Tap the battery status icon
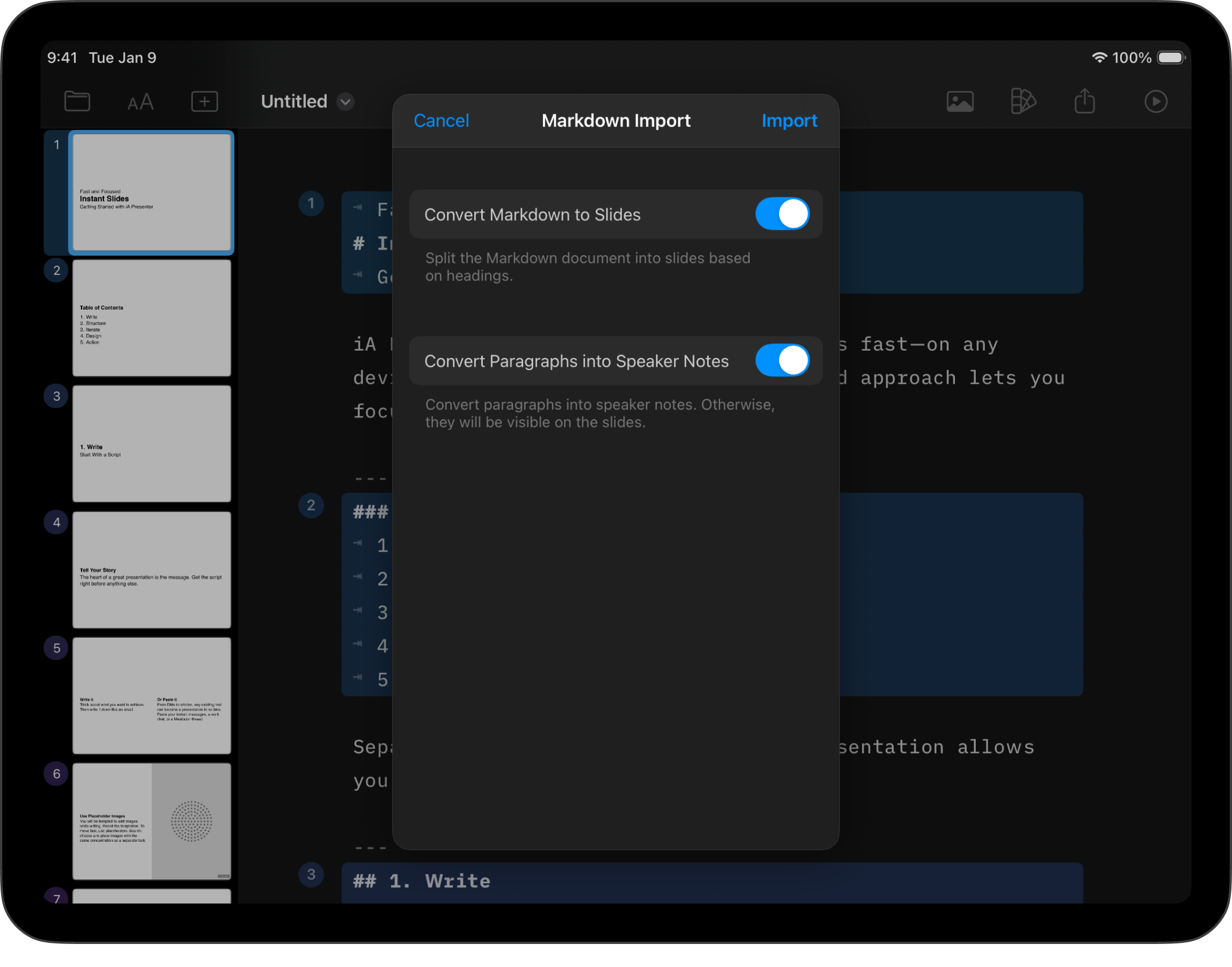This screenshot has width=1232, height=967. (x=1170, y=58)
